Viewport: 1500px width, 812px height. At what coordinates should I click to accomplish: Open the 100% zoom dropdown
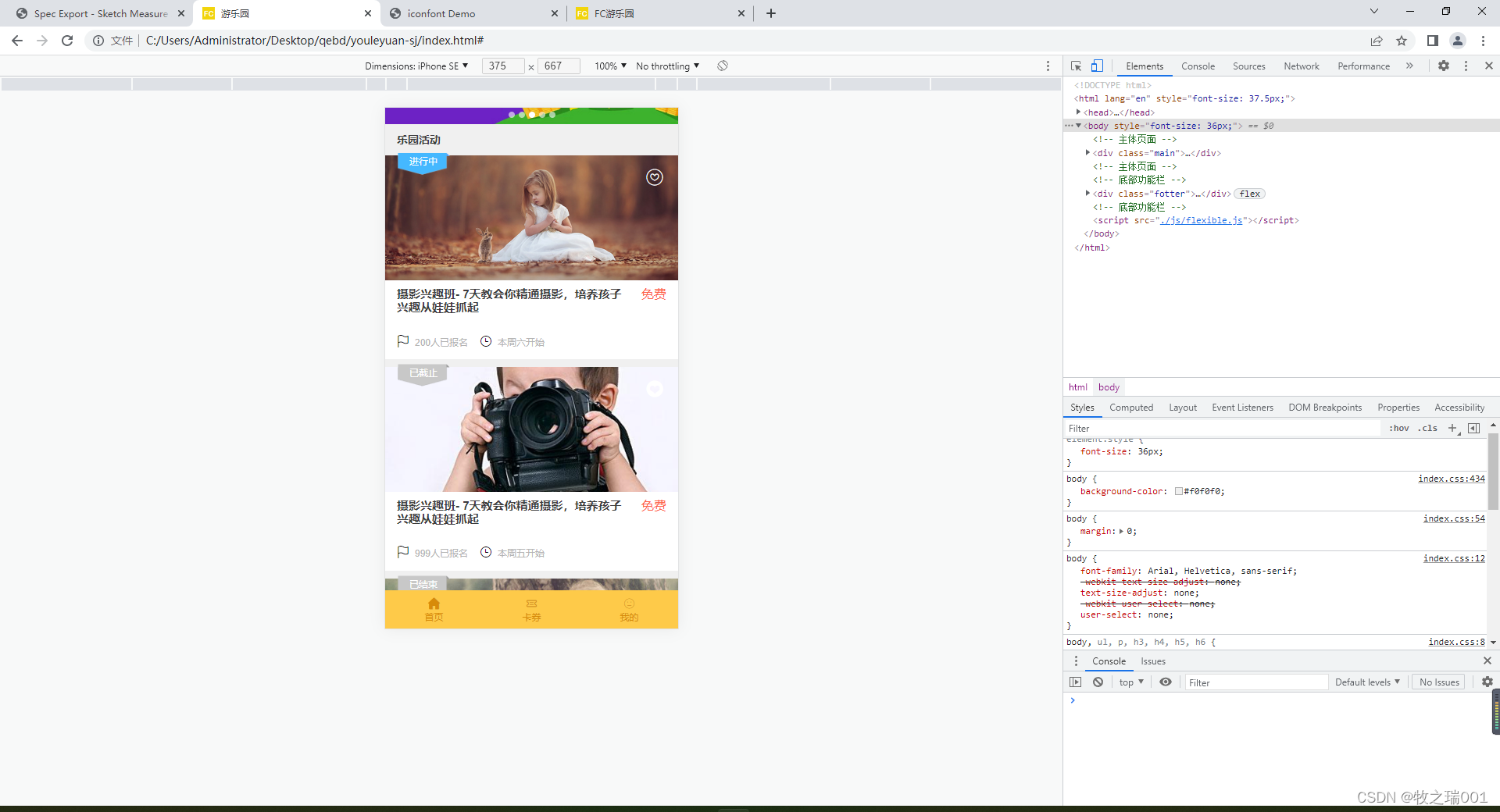610,66
